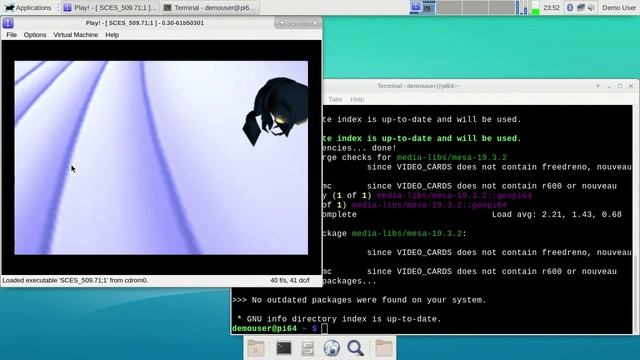The image size is (640, 360).
Task: Click 'No outdated packages were found' line
Action: click(359, 300)
